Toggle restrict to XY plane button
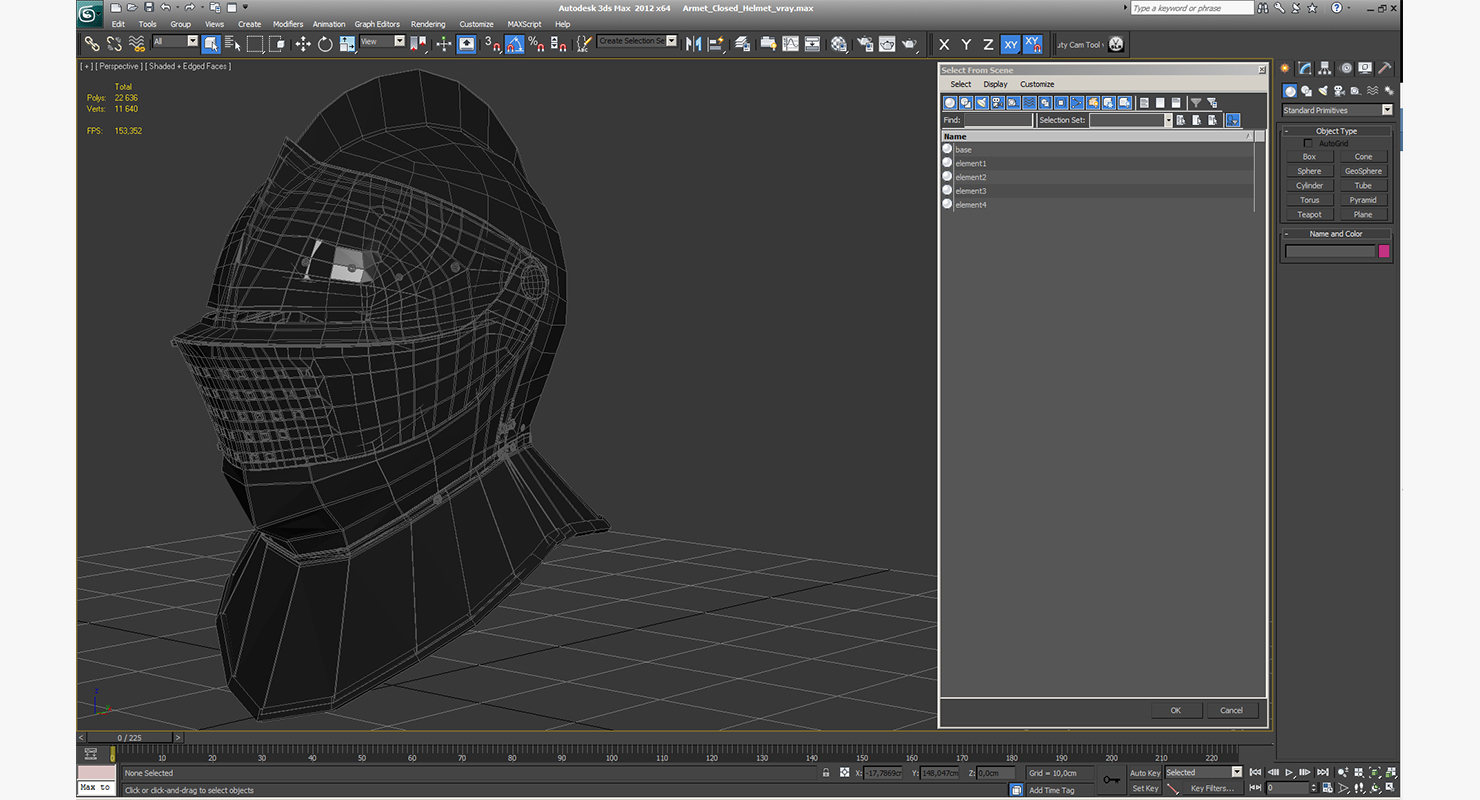Viewport: 1480px width, 800px height. point(1010,44)
